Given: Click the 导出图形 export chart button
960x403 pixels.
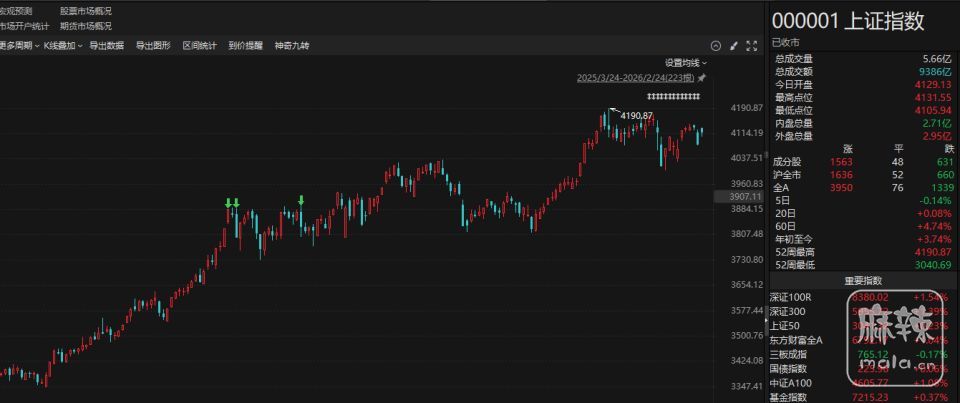Looking at the screenshot, I should point(153,46).
